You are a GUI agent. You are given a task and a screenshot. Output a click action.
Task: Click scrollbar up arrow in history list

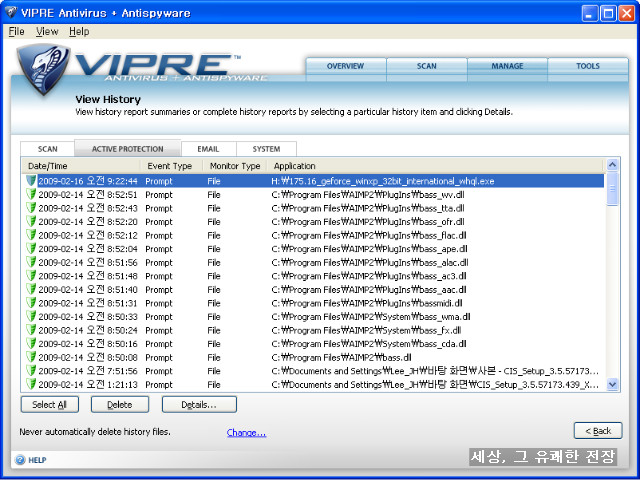tap(612, 164)
